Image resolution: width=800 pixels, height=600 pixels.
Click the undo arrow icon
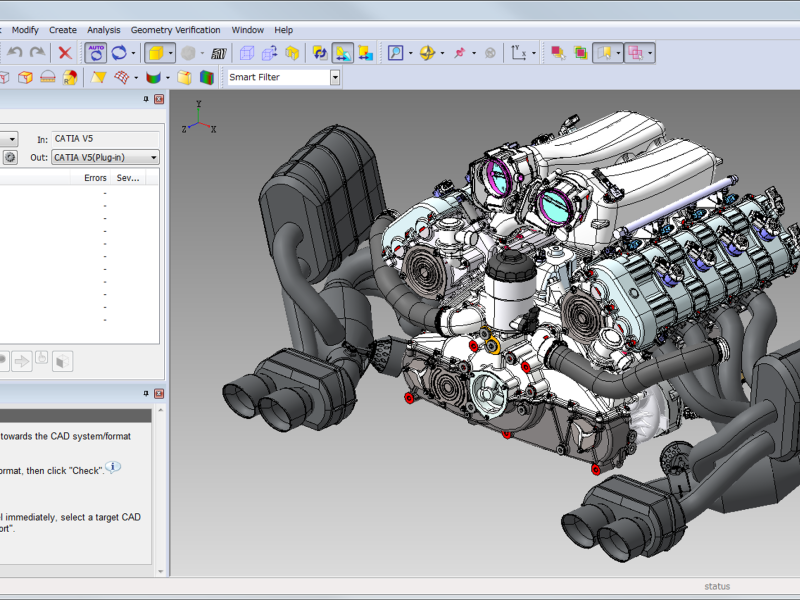pyautogui.click(x=16, y=53)
